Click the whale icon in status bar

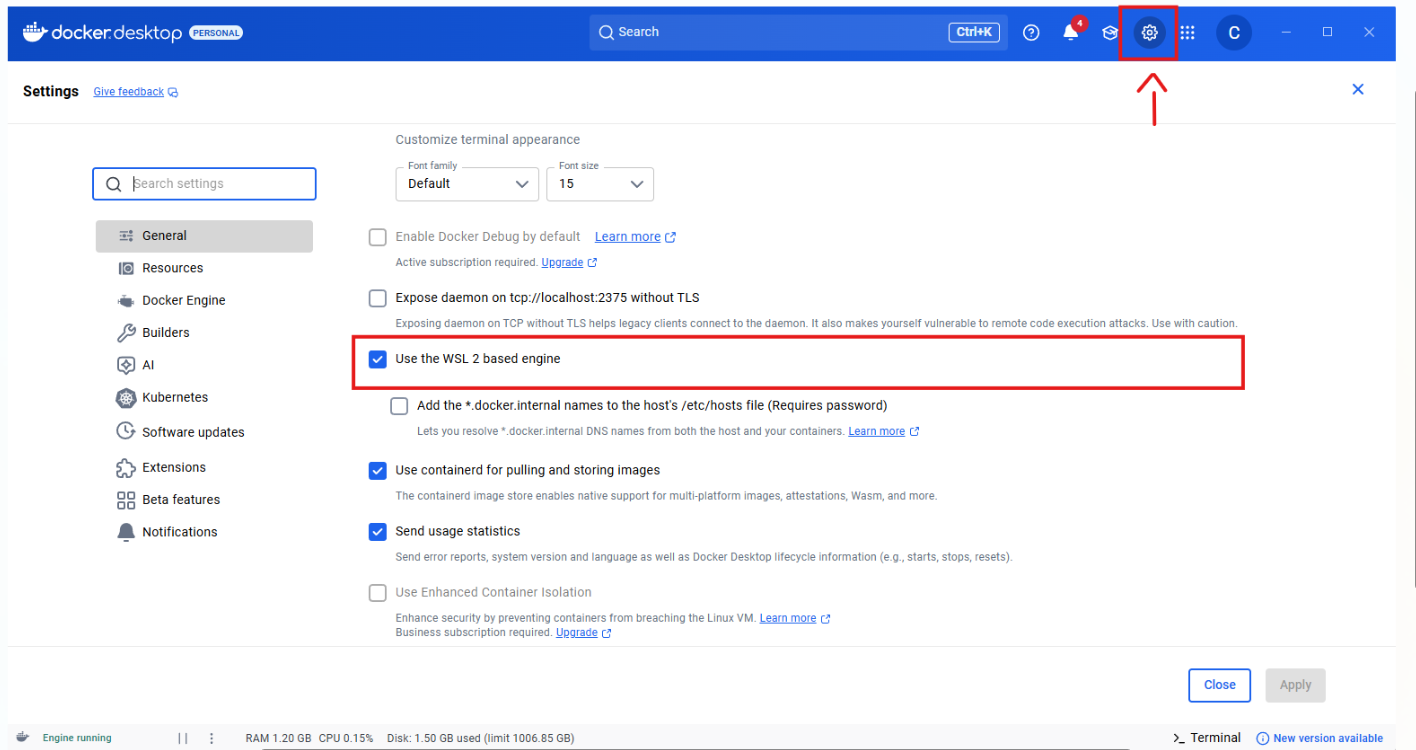tap(23, 737)
